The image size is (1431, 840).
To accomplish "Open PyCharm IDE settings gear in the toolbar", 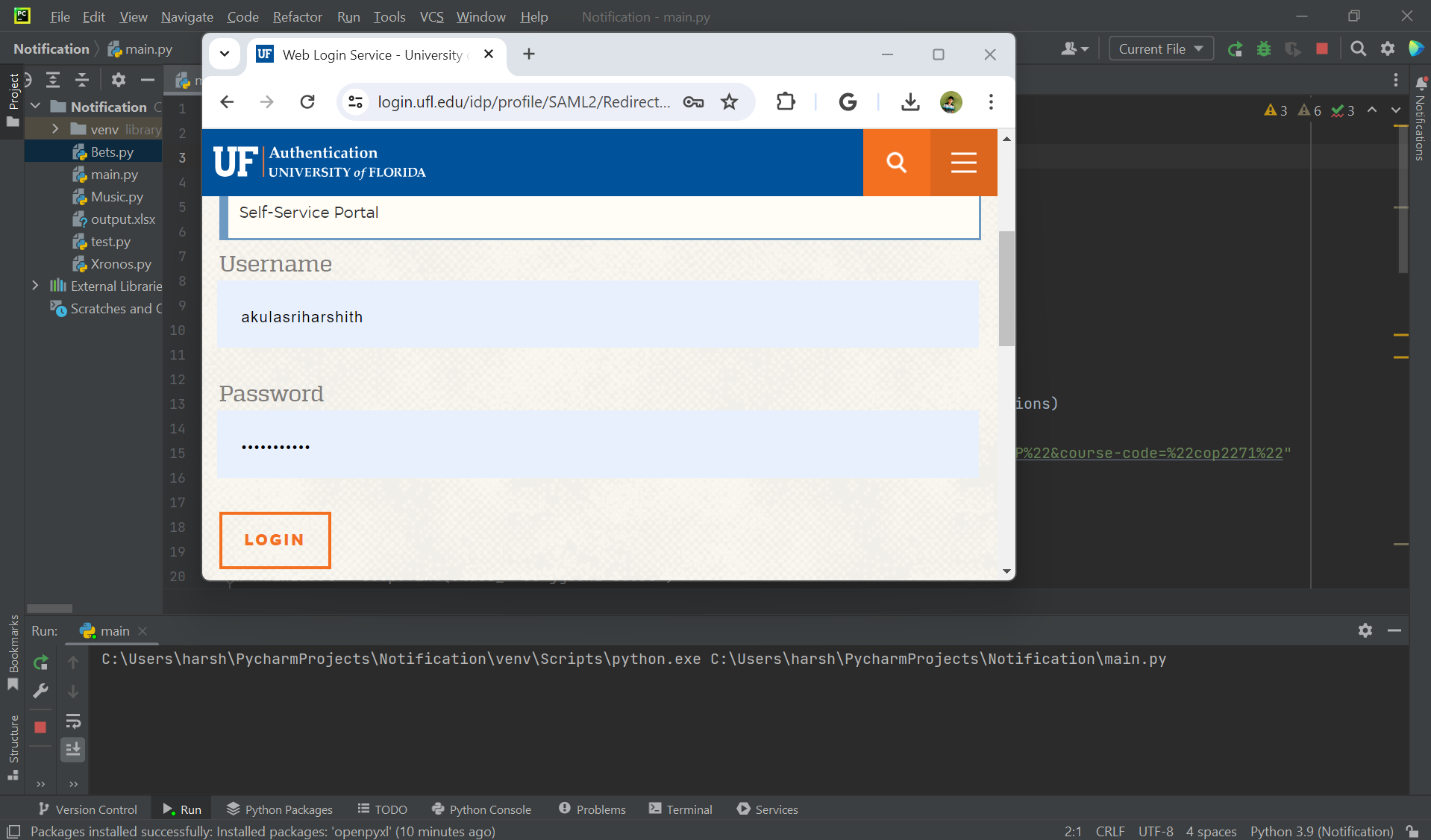I will coord(1388,49).
